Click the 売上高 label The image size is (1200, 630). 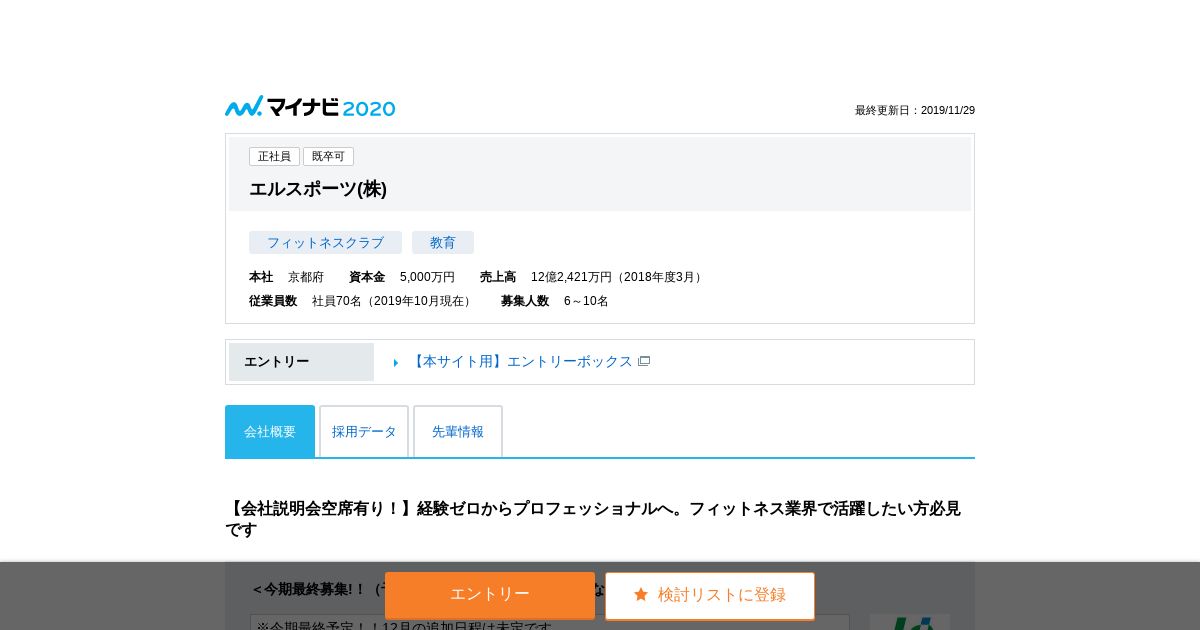point(498,277)
